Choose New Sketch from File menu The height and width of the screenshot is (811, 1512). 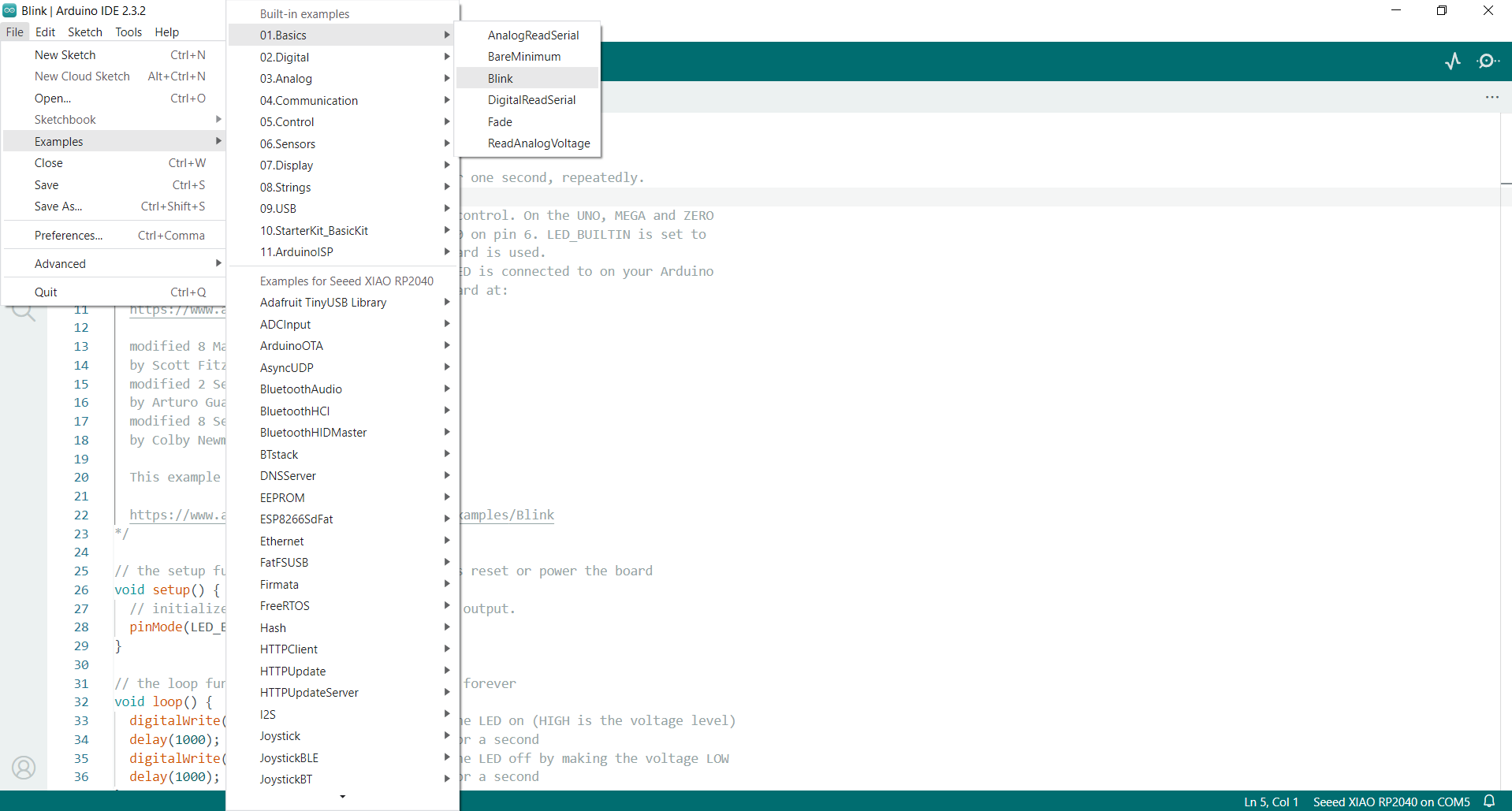(x=114, y=55)
